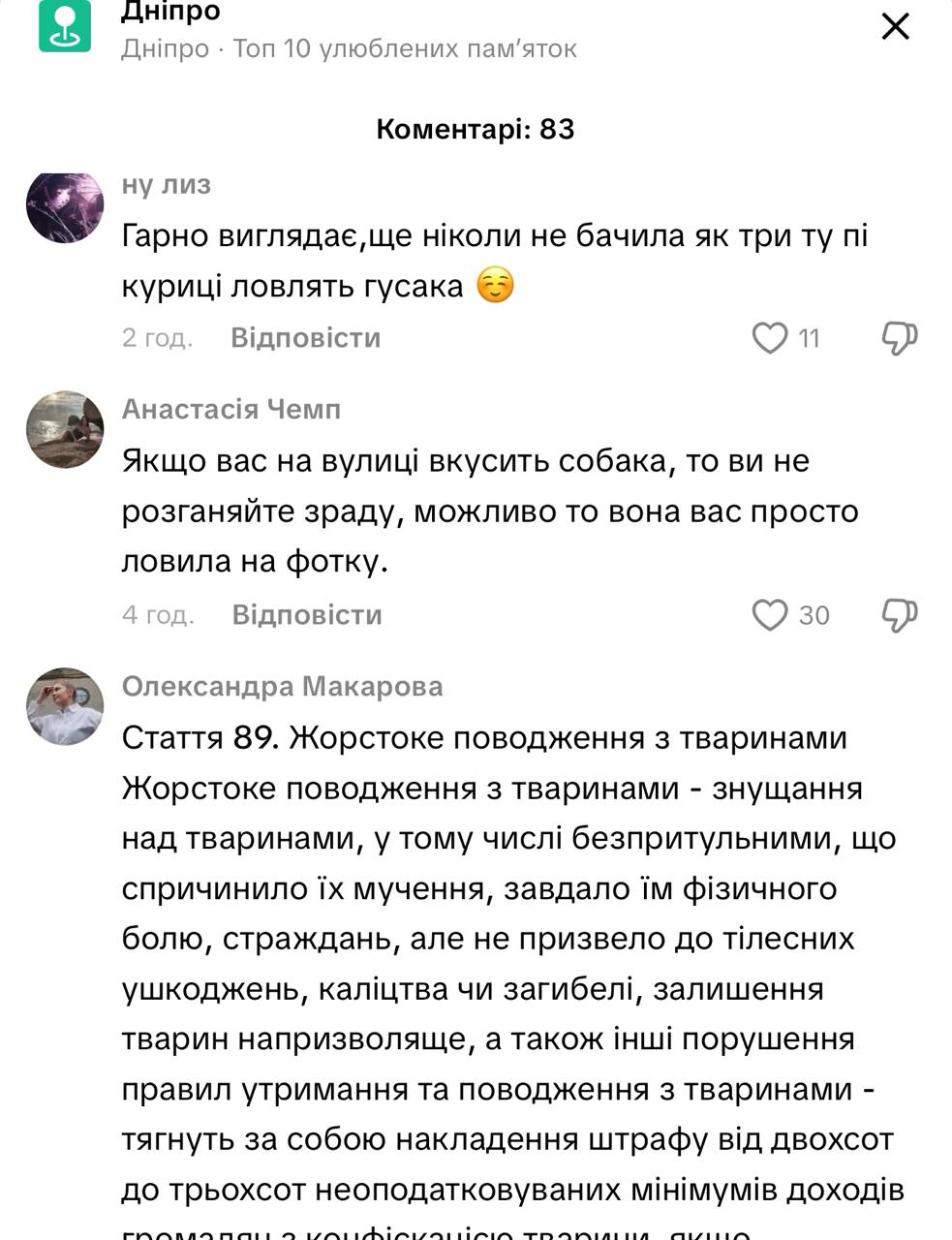Open Олександра Макарова's avatar

(x=65, y=706)
